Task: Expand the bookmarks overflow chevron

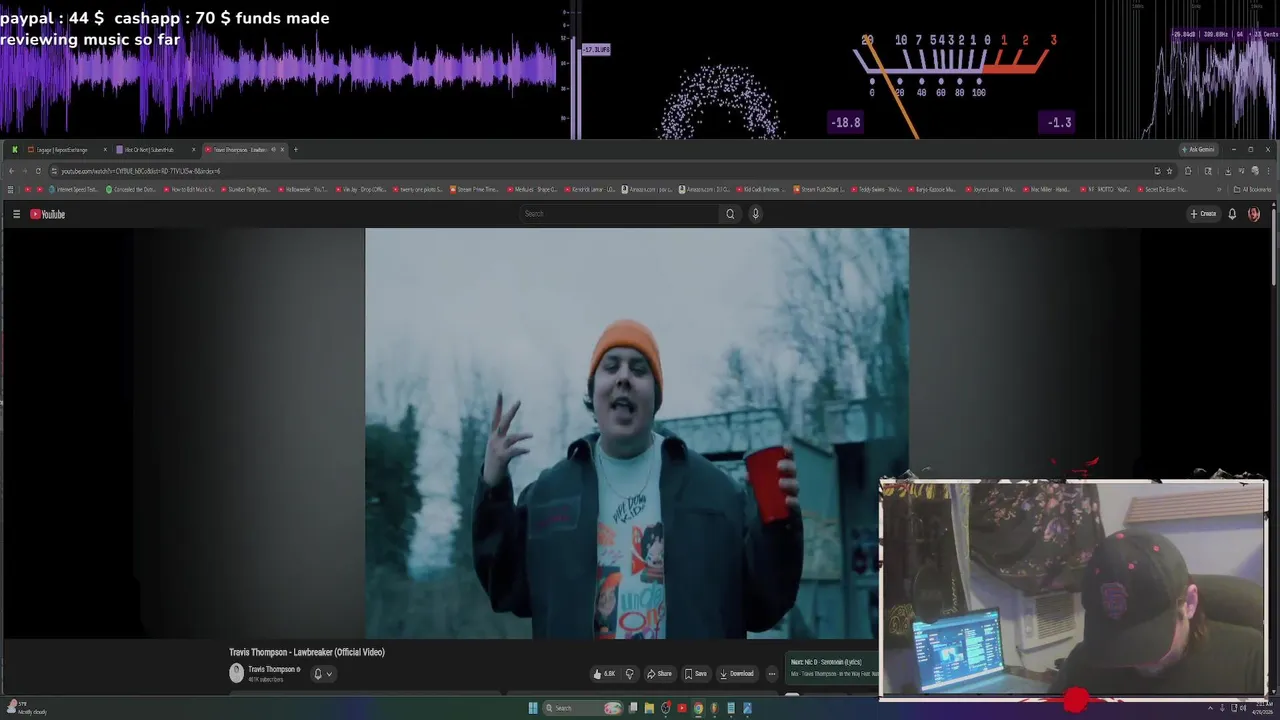Action: pos(1219,189)
